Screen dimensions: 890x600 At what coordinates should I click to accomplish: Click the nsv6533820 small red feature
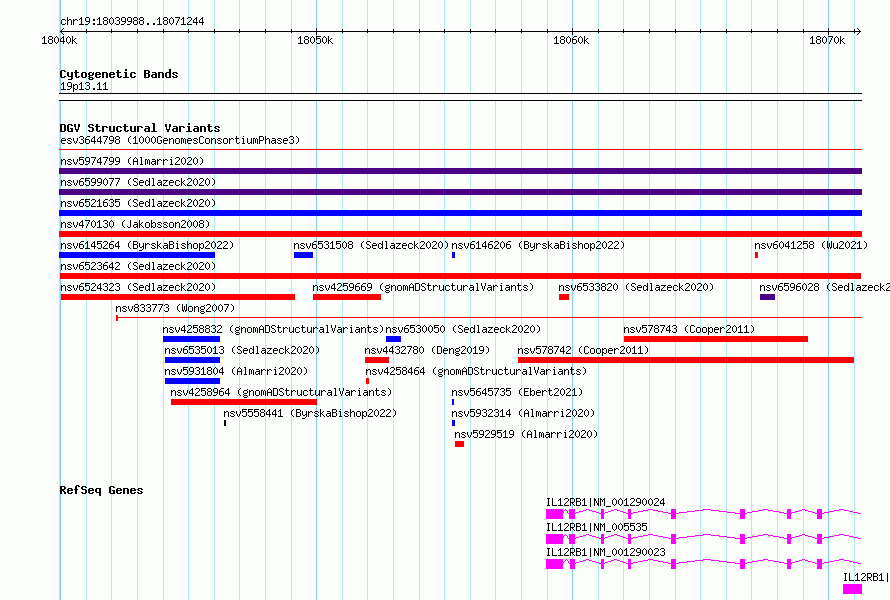pos(564,297)
